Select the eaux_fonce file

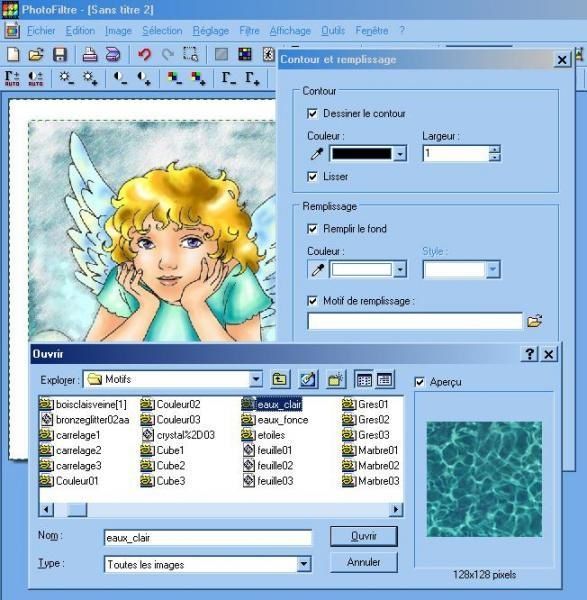[275, 420]
